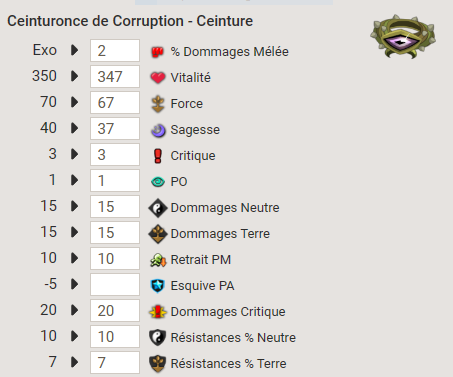Click the Dommages Terre label
The width and height of the screenshot is (453, 377).
220,234
